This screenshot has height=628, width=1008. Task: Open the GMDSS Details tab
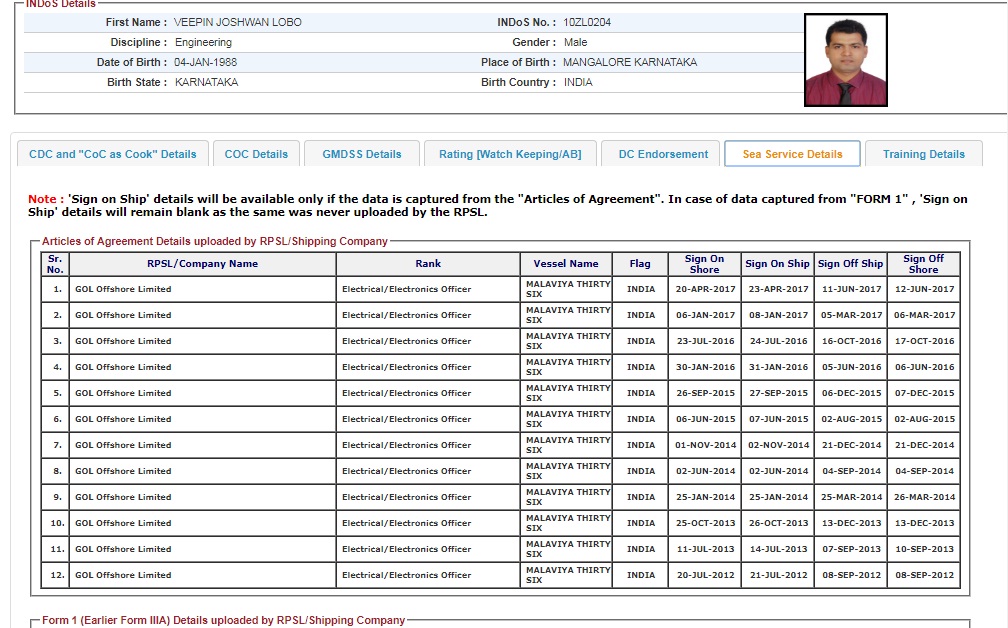(x=361, y=154)
